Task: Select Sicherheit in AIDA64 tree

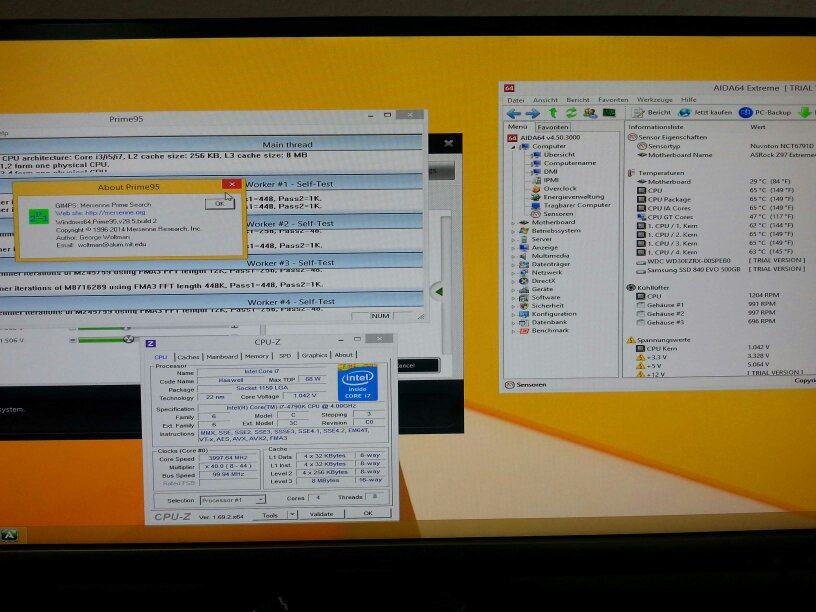Action: pyautogui.click(x=542, y=305)
